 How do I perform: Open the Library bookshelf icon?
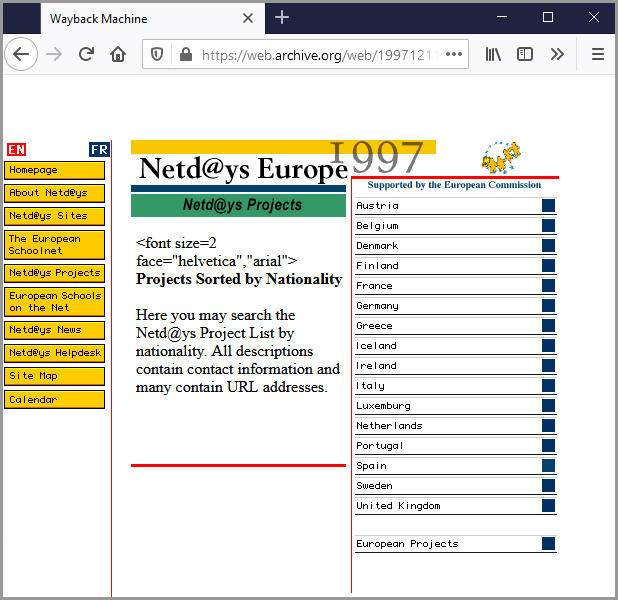493,54
